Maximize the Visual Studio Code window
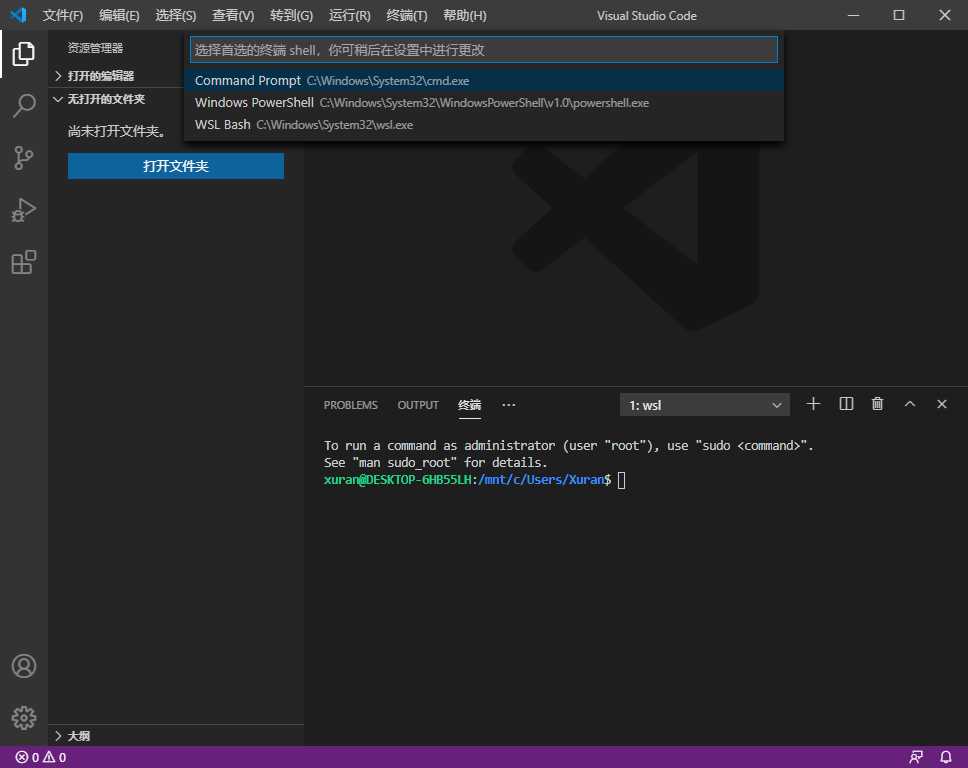Screen dimensions: 968x768 (x=898, y=15)
